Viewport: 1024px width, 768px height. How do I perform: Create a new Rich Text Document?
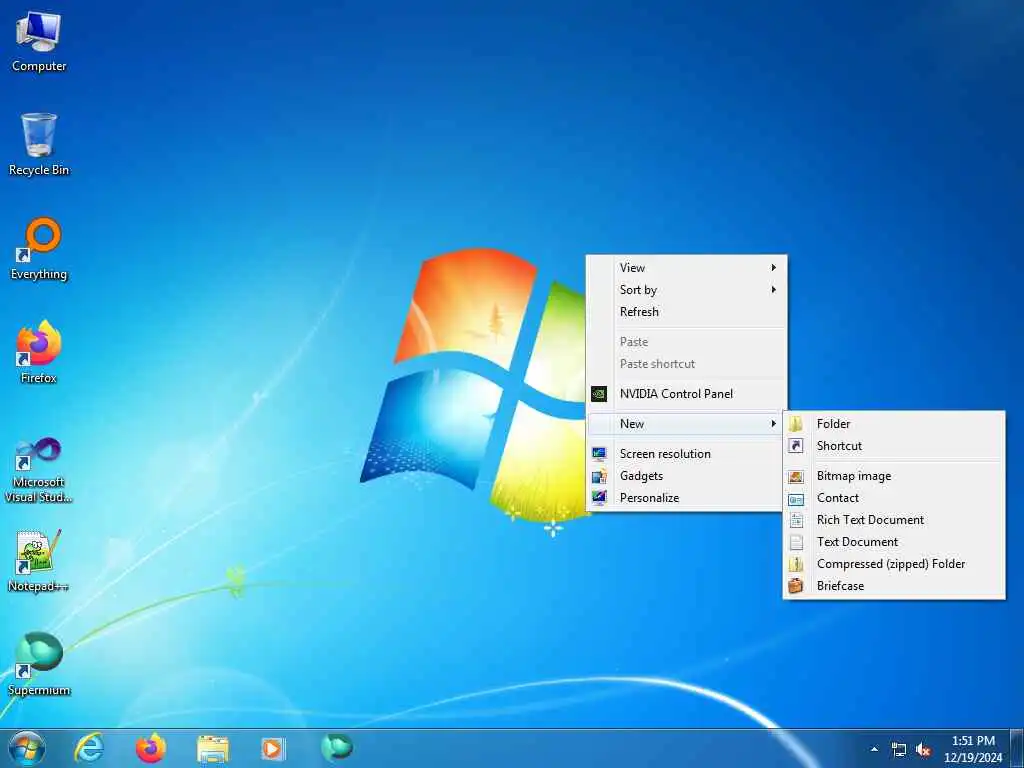tap(894, 520)
